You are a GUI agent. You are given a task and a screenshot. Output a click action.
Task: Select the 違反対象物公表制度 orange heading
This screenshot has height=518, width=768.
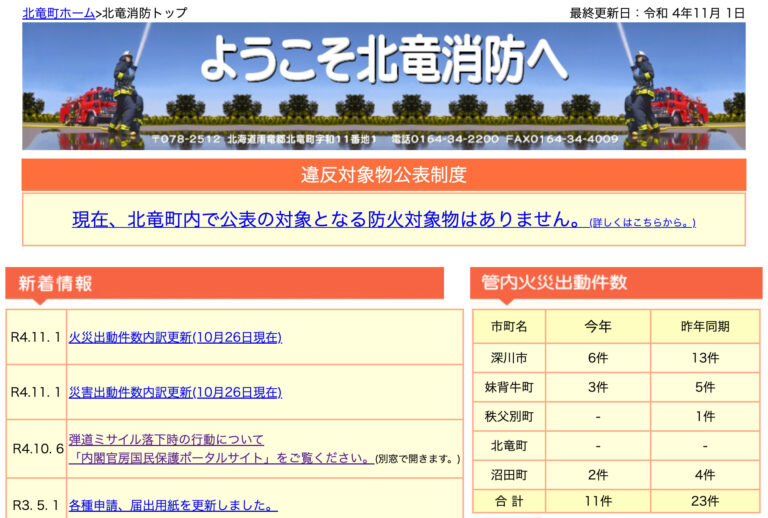click(384, 175)
